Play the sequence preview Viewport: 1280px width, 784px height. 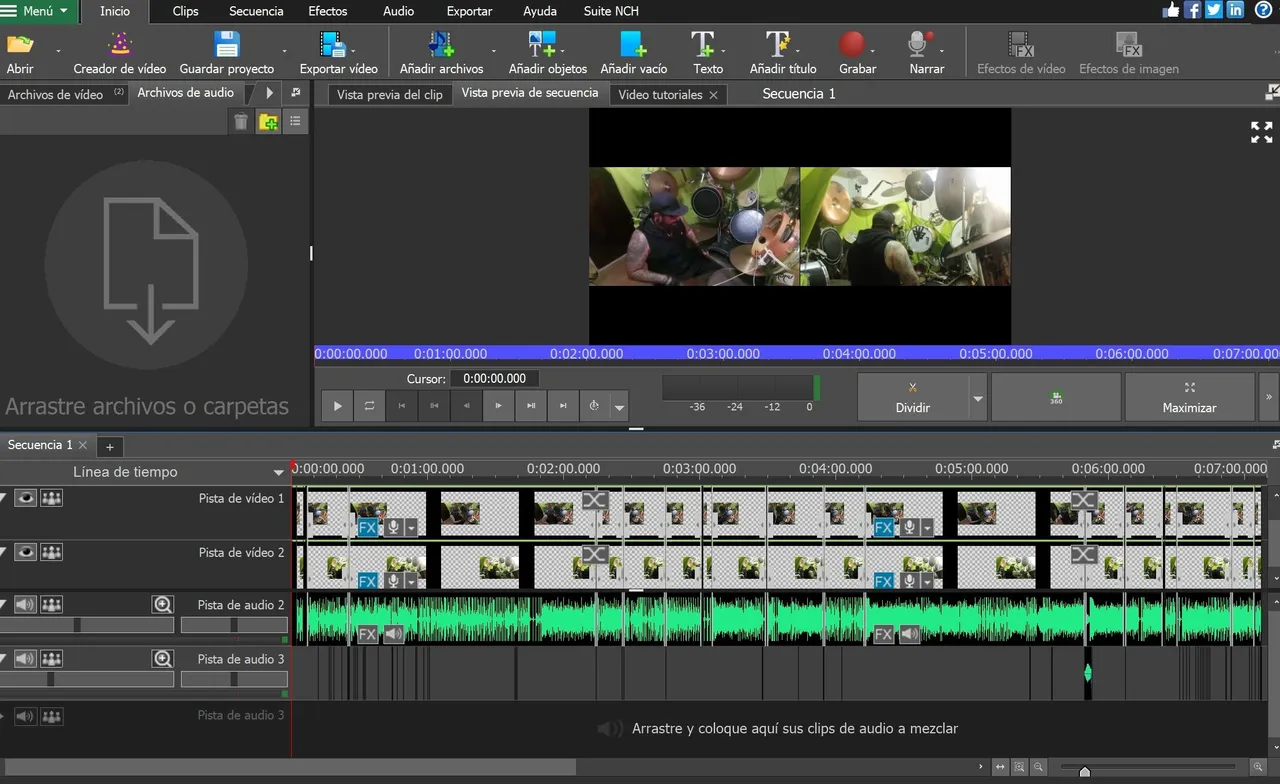coord(338,405)
